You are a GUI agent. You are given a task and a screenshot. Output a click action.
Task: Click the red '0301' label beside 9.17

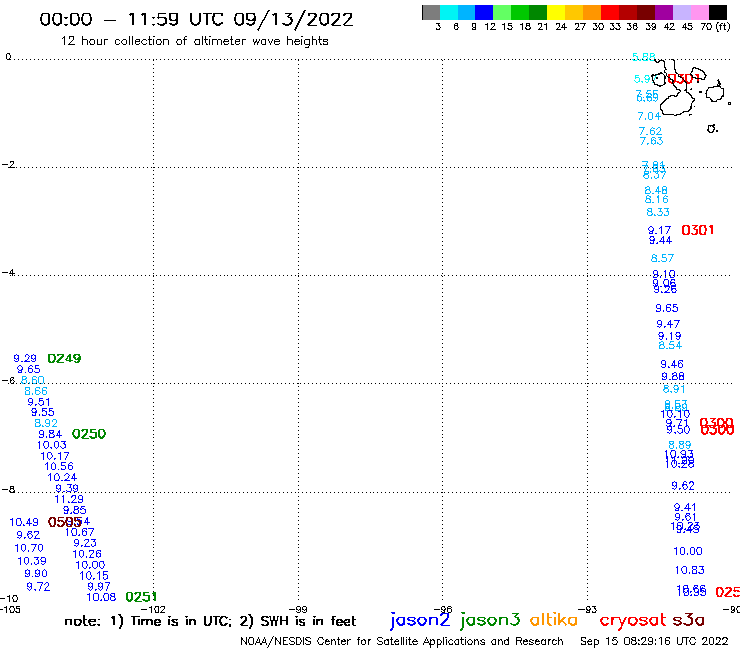[x=698, y=230]
